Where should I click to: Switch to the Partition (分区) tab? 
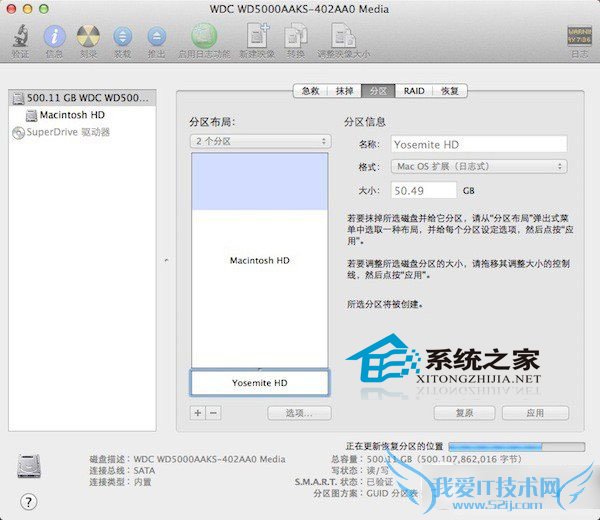378,91
